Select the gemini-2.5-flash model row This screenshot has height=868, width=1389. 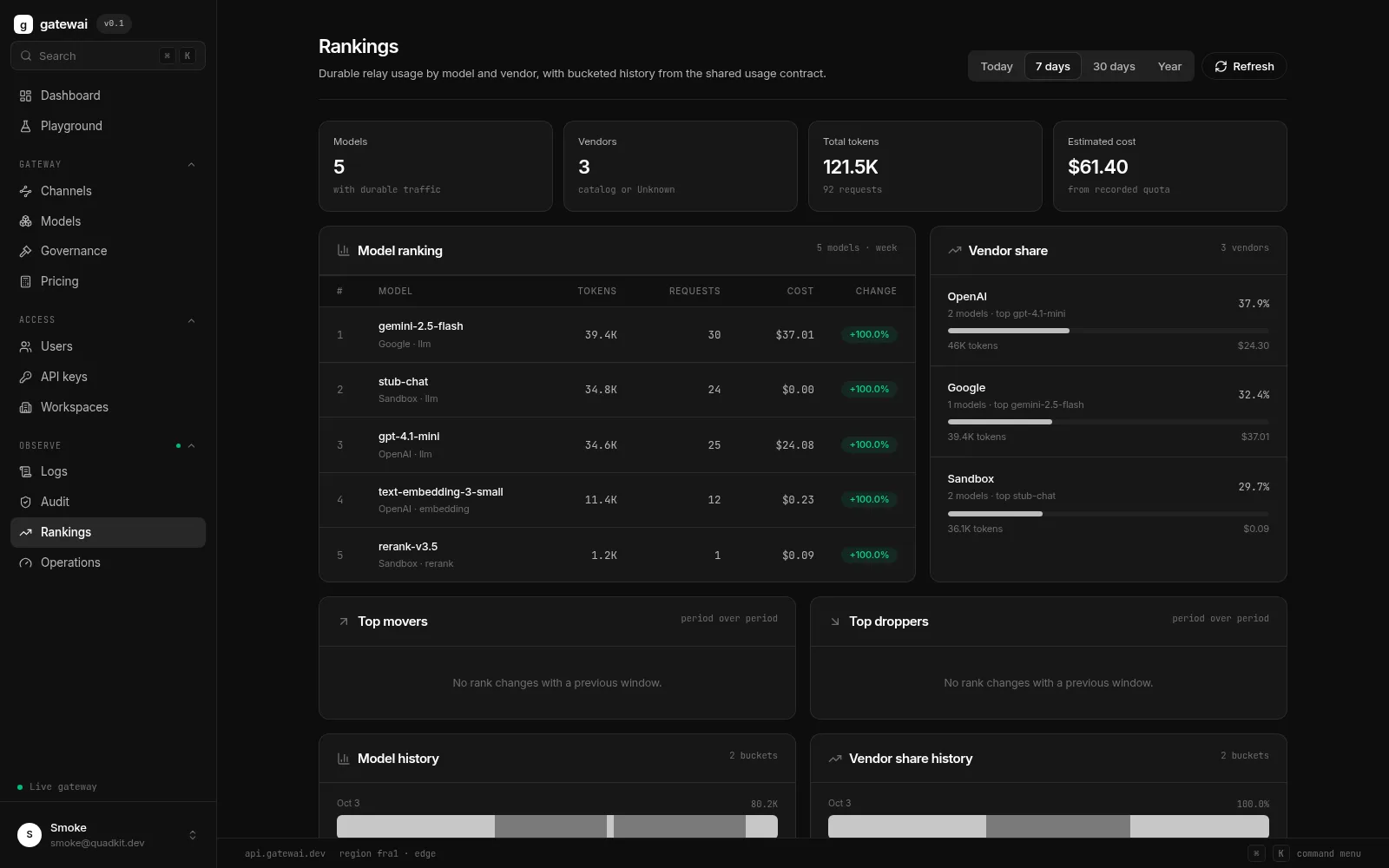click(x=616, y=335)
